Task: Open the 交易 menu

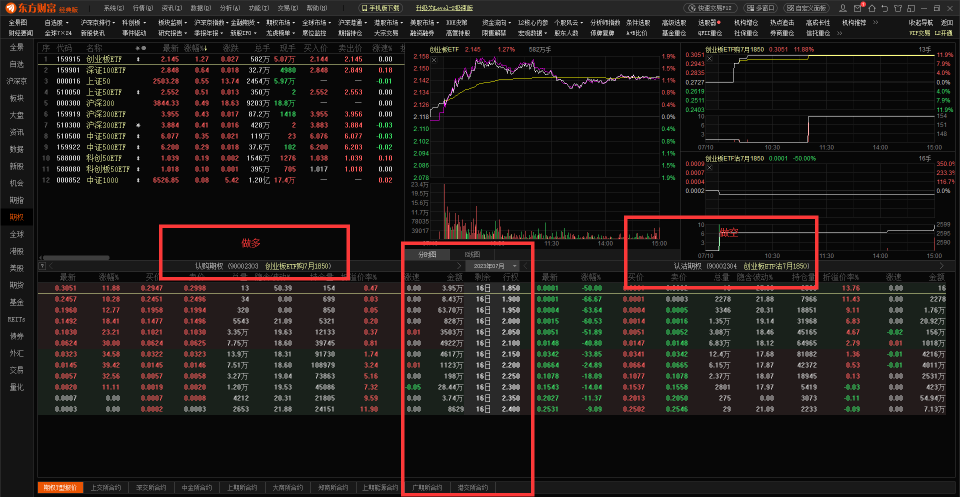Action: pyautogui.click(x=288, y=8)
